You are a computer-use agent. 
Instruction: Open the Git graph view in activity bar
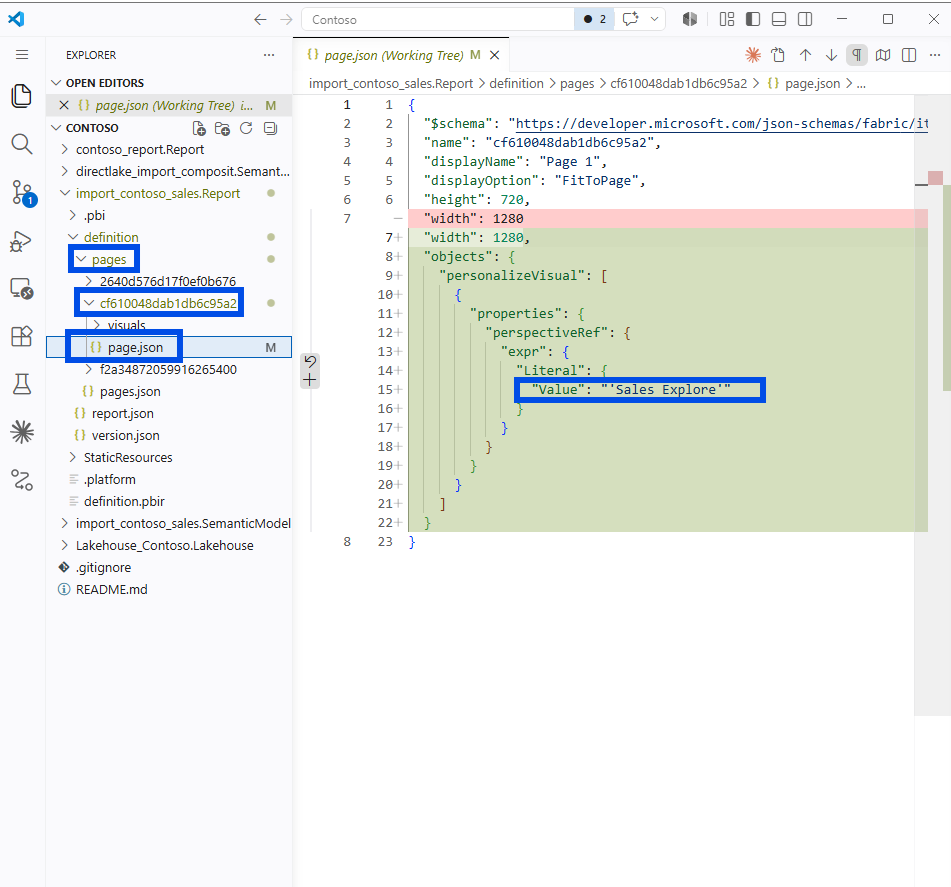(x=22, y=480)
